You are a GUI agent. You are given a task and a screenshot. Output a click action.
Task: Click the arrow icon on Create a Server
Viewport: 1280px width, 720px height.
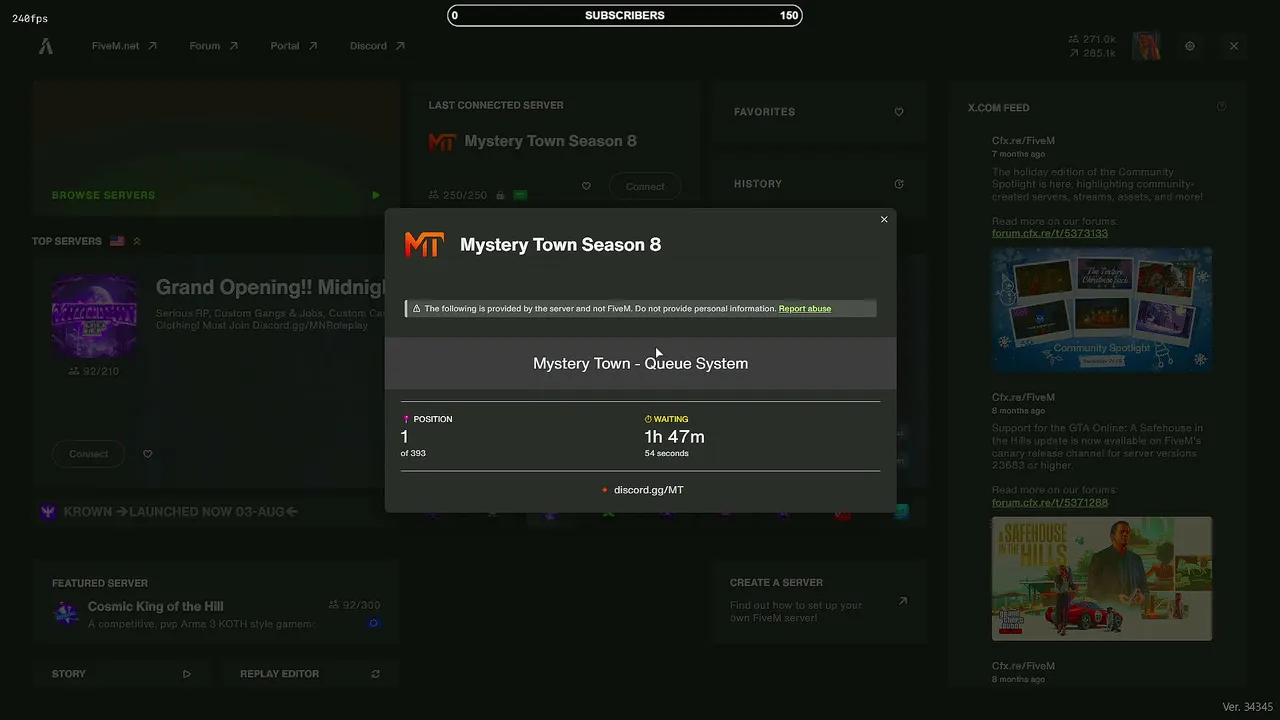point(903,601)
